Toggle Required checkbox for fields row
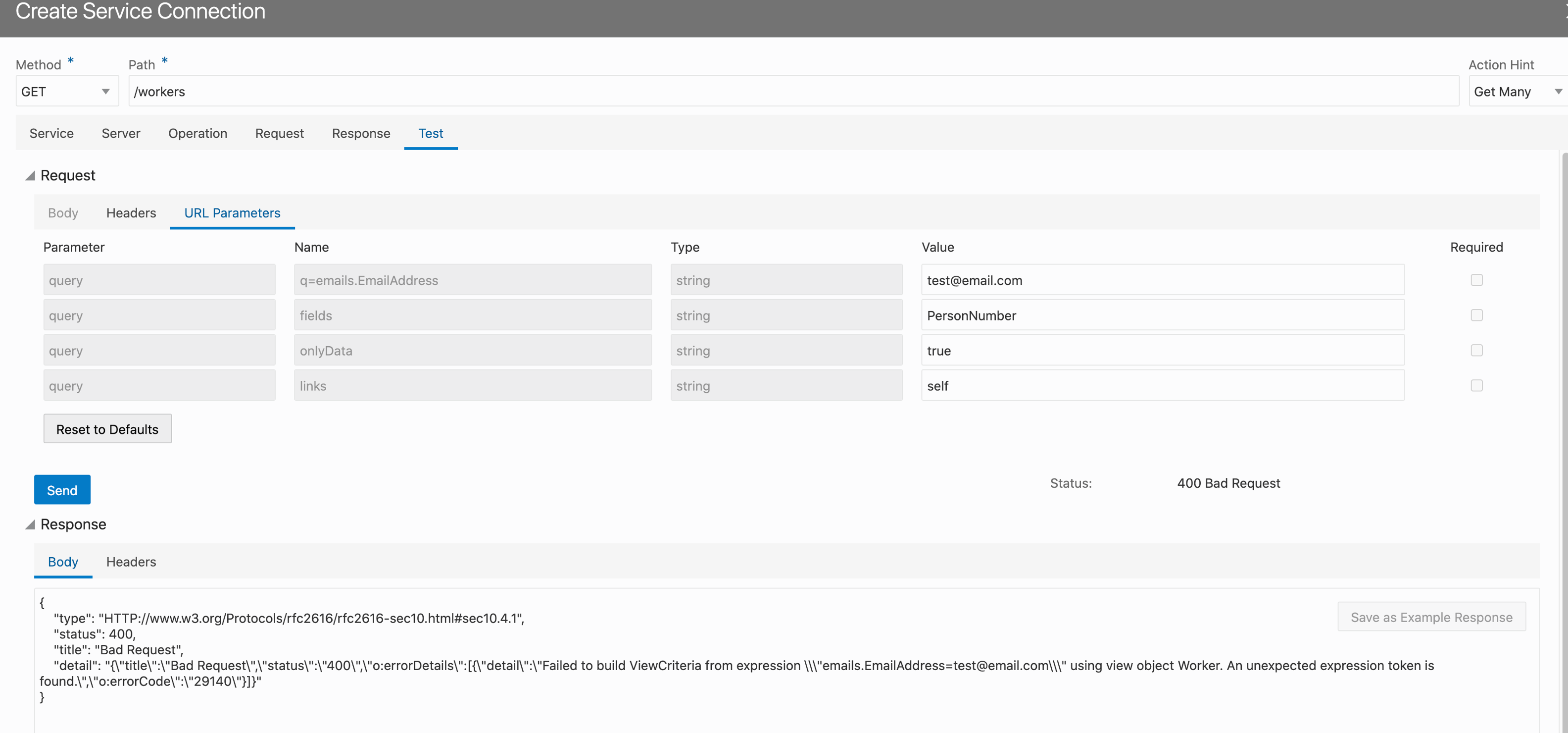The image size is (1568, 733). [1477, 315]
